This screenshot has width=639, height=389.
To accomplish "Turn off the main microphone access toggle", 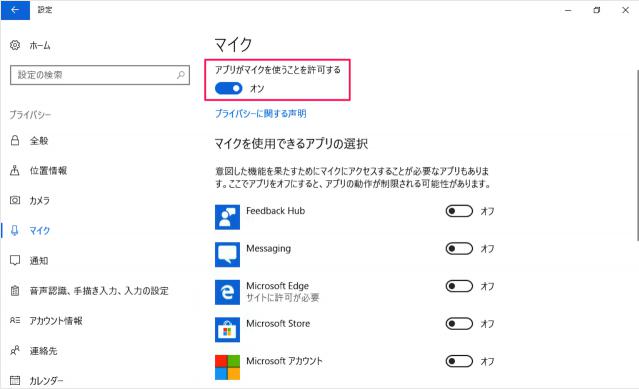I will [229, 88].
